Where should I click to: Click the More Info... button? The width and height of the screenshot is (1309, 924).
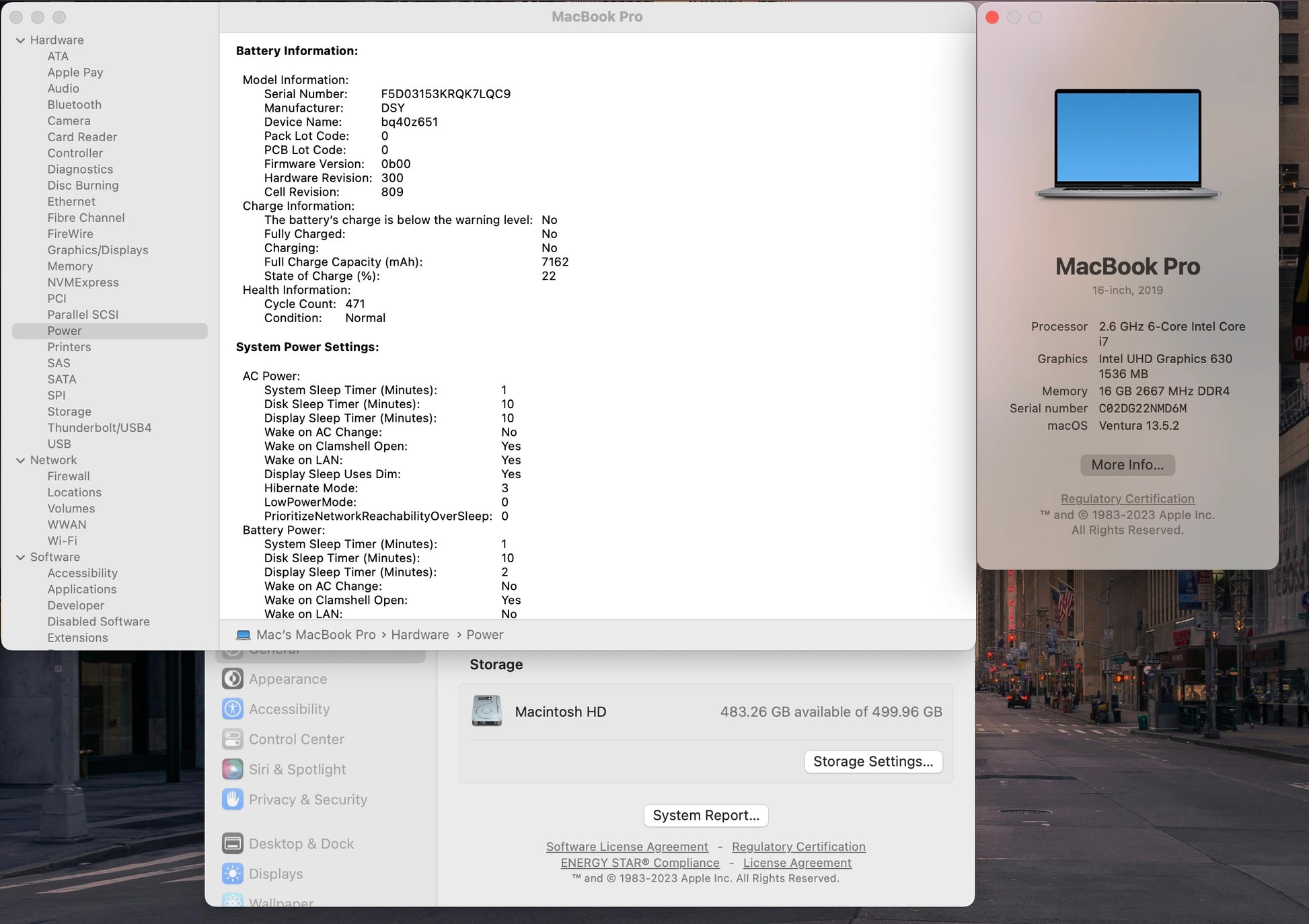pos(1127,465)
